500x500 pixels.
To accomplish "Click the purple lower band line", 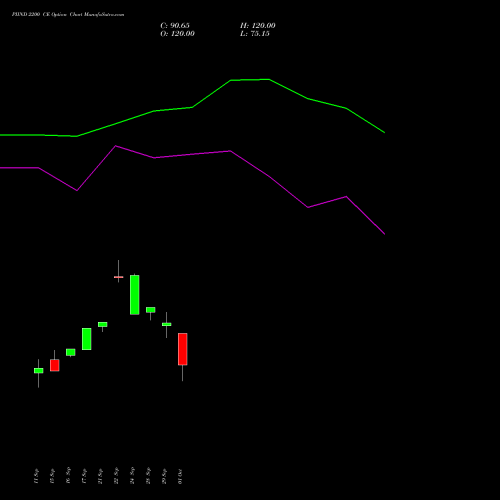I will [x=192, y=154].
